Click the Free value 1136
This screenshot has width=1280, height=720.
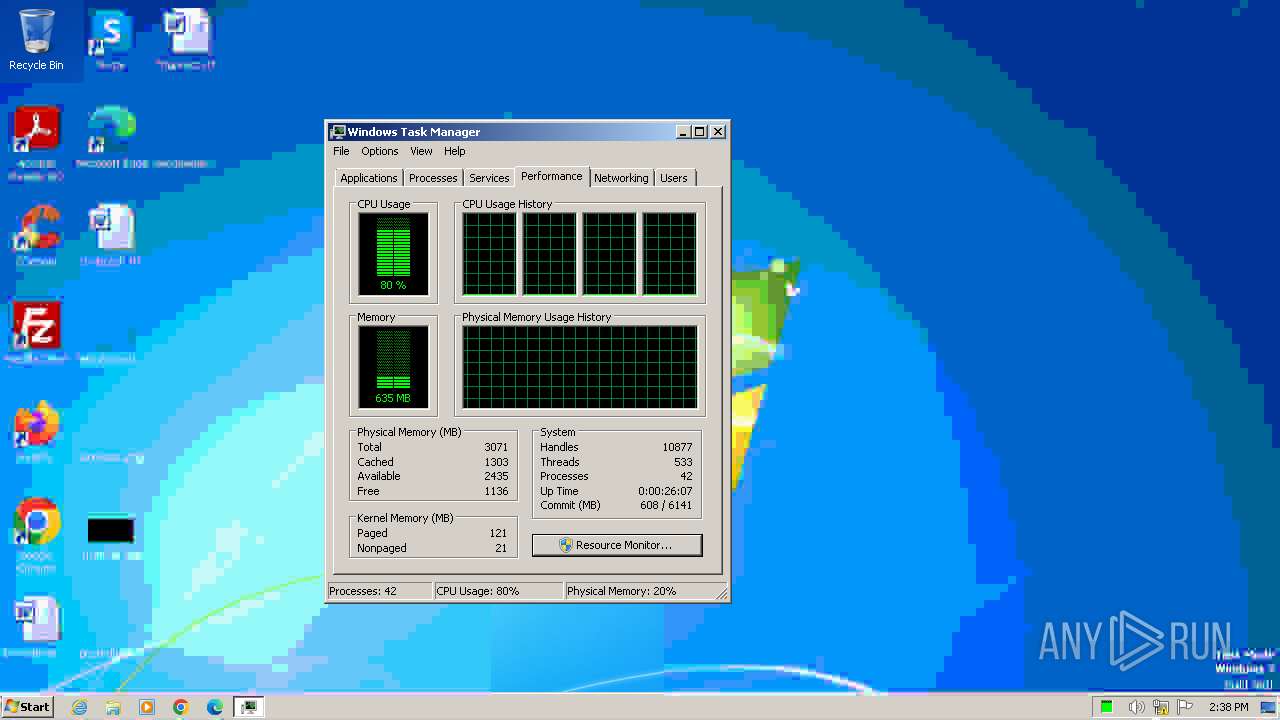point(496,491)
